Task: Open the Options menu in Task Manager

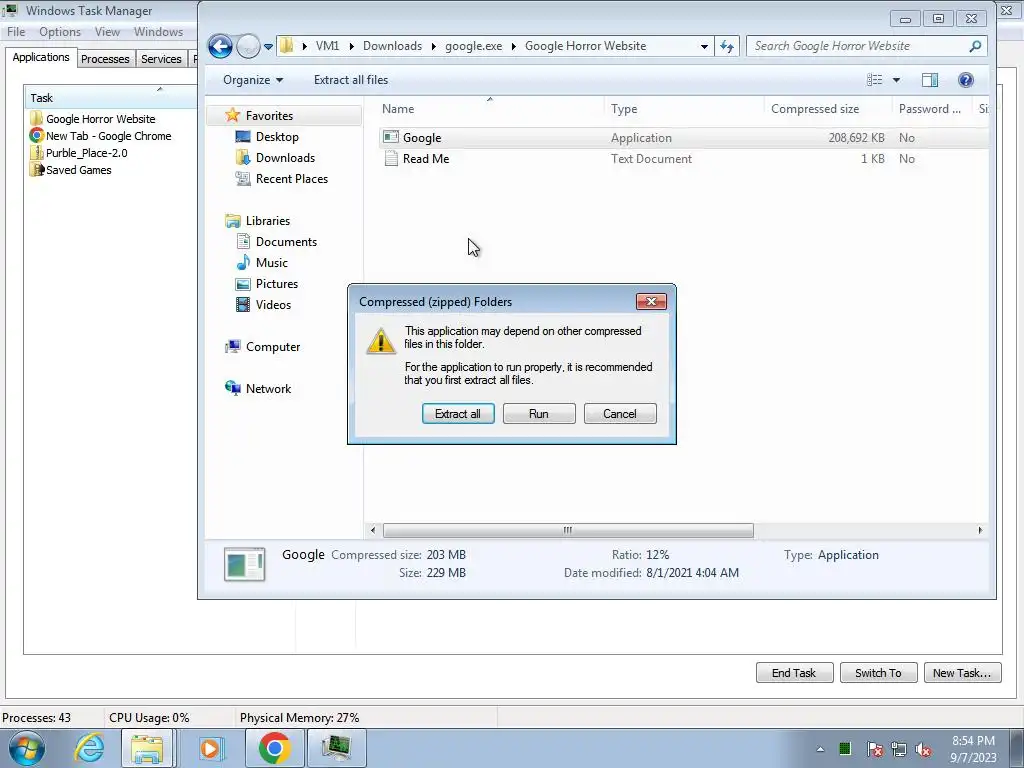Action: click(x=60, y=31)
